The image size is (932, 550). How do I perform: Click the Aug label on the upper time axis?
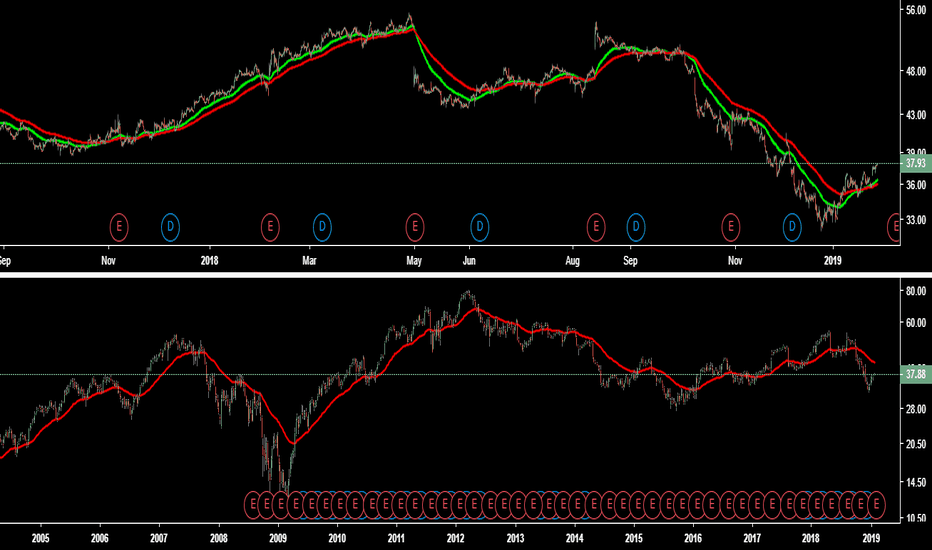coord(572,260)
